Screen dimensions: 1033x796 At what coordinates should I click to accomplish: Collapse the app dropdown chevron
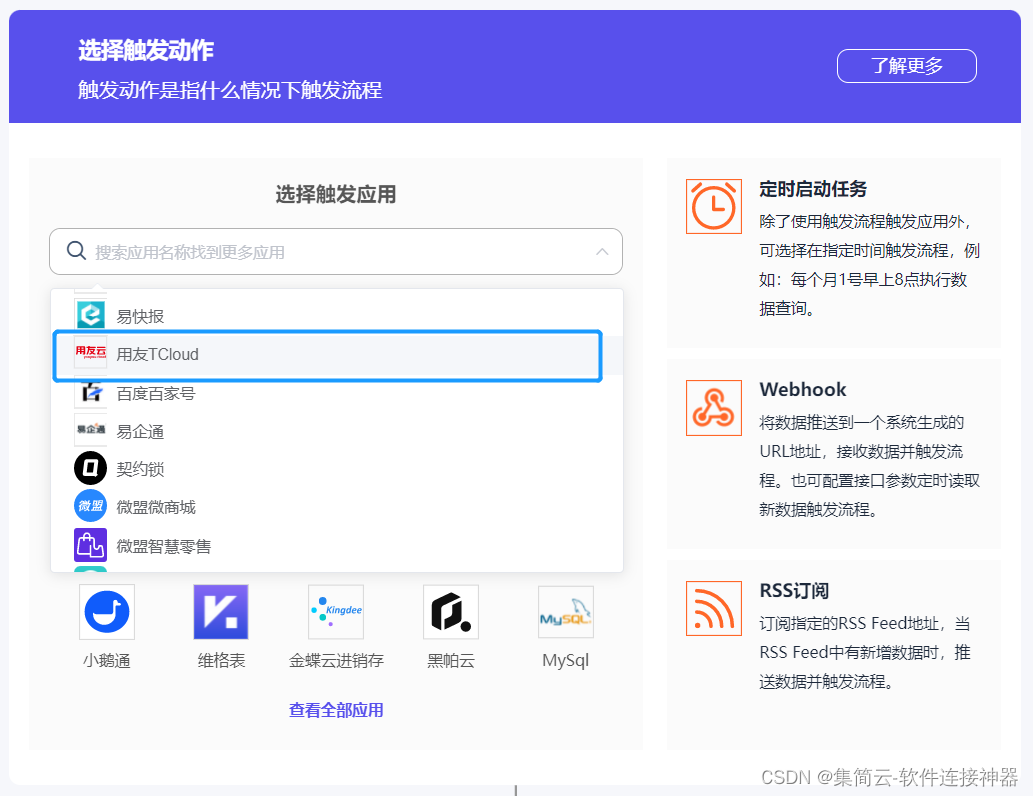click(602, 252)
